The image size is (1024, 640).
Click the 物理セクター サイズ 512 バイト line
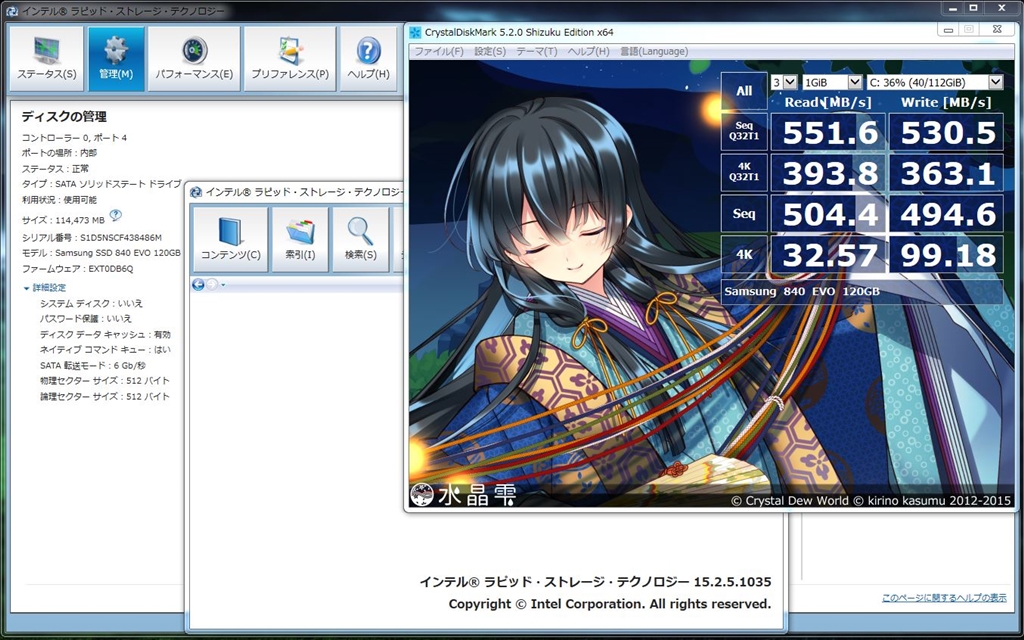[x=104, y=381]
